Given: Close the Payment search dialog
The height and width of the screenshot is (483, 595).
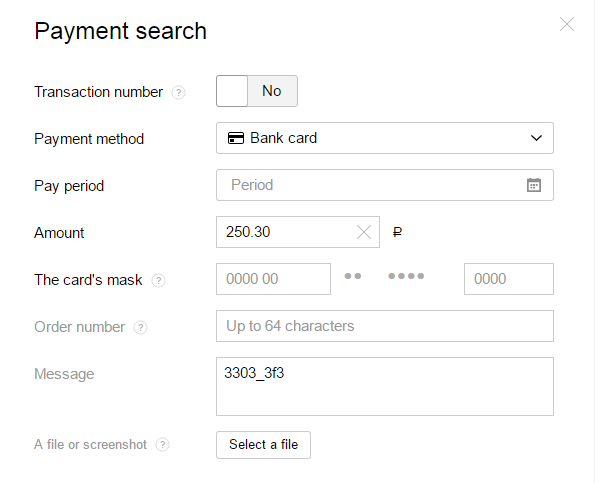Looking at the screenshot, I should (567, 24).
